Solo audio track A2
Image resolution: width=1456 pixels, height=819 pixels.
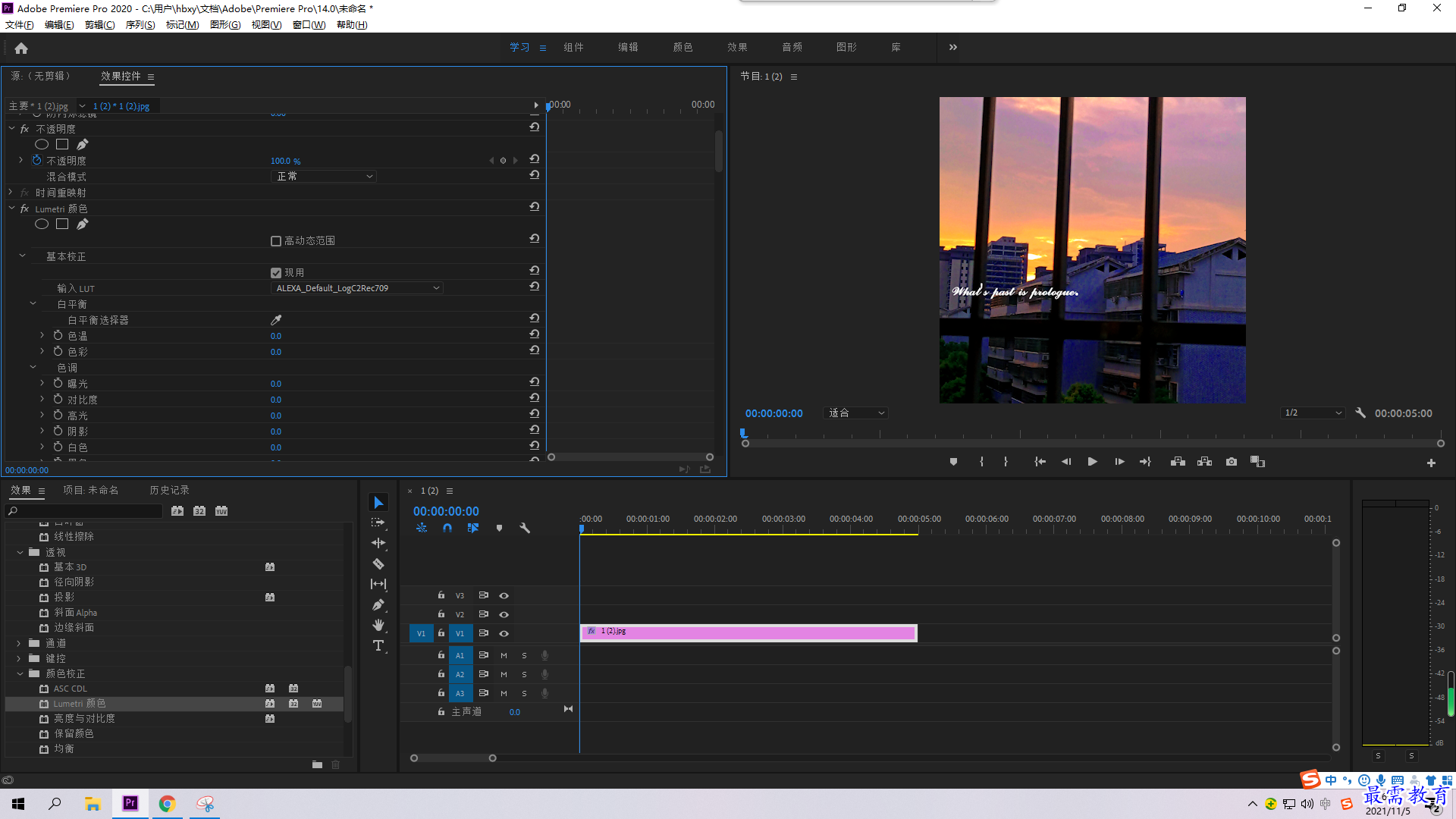[524, 674]
